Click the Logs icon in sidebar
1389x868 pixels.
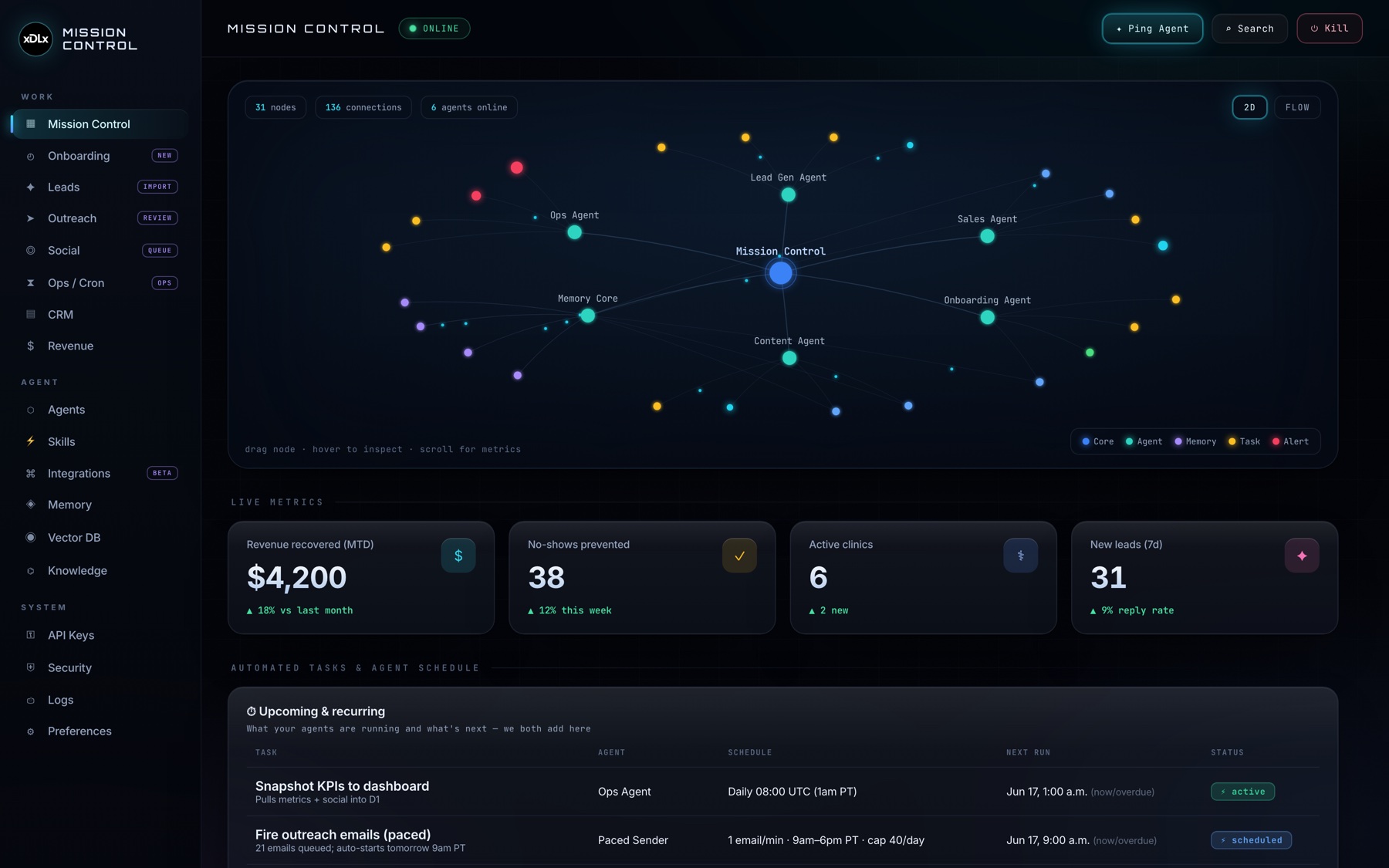click(31, 701)
